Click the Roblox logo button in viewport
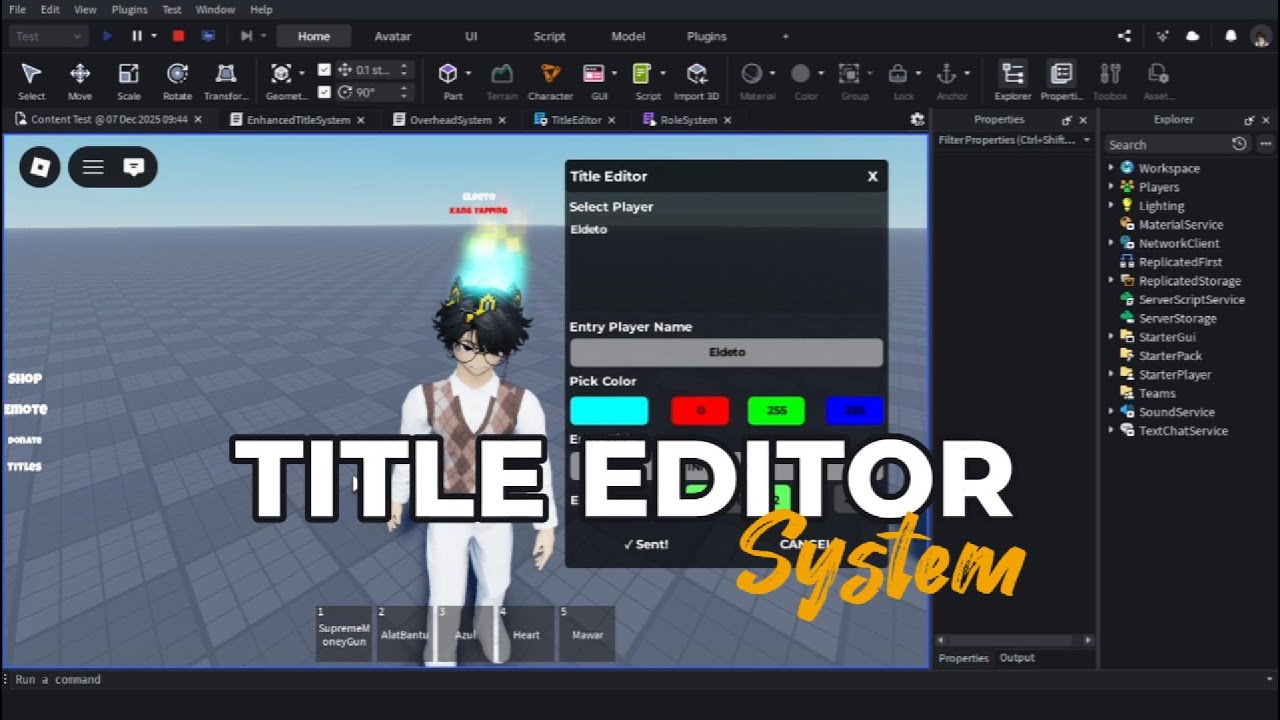Image resolution: width=1280 pixels, height=720 pixels. pos(40,167)
